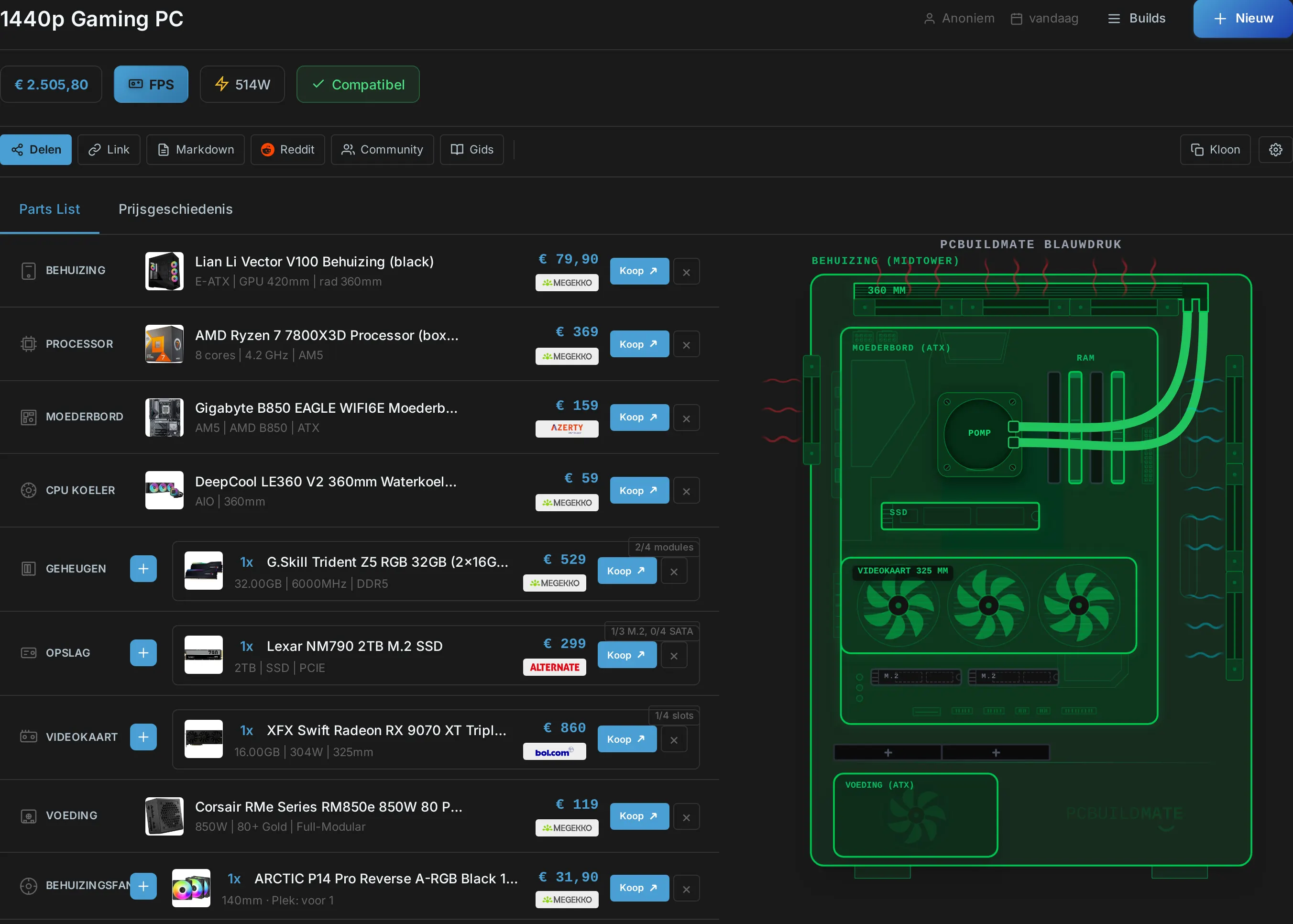Remove the DeepCool LE360 V2 cooler
1293x924 pixels.
(x=686, y=491)
